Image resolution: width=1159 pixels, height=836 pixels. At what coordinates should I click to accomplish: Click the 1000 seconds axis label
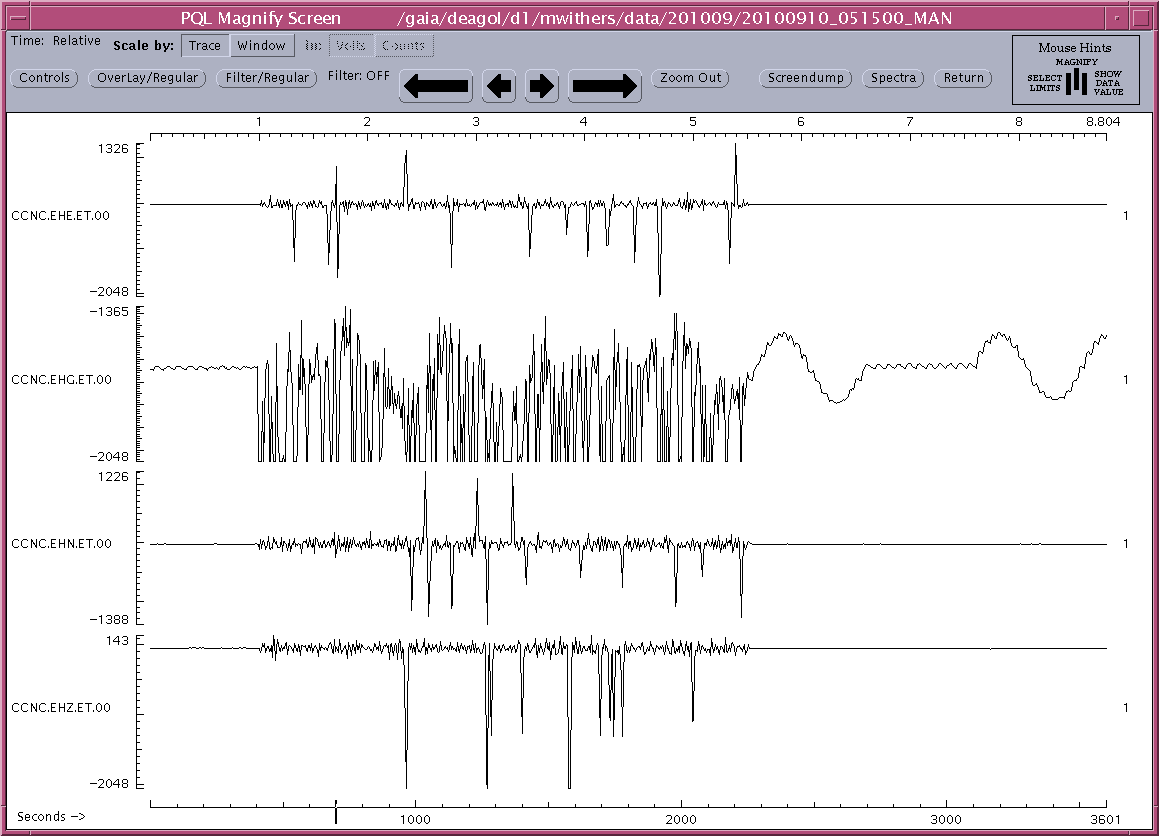[415, 819]
